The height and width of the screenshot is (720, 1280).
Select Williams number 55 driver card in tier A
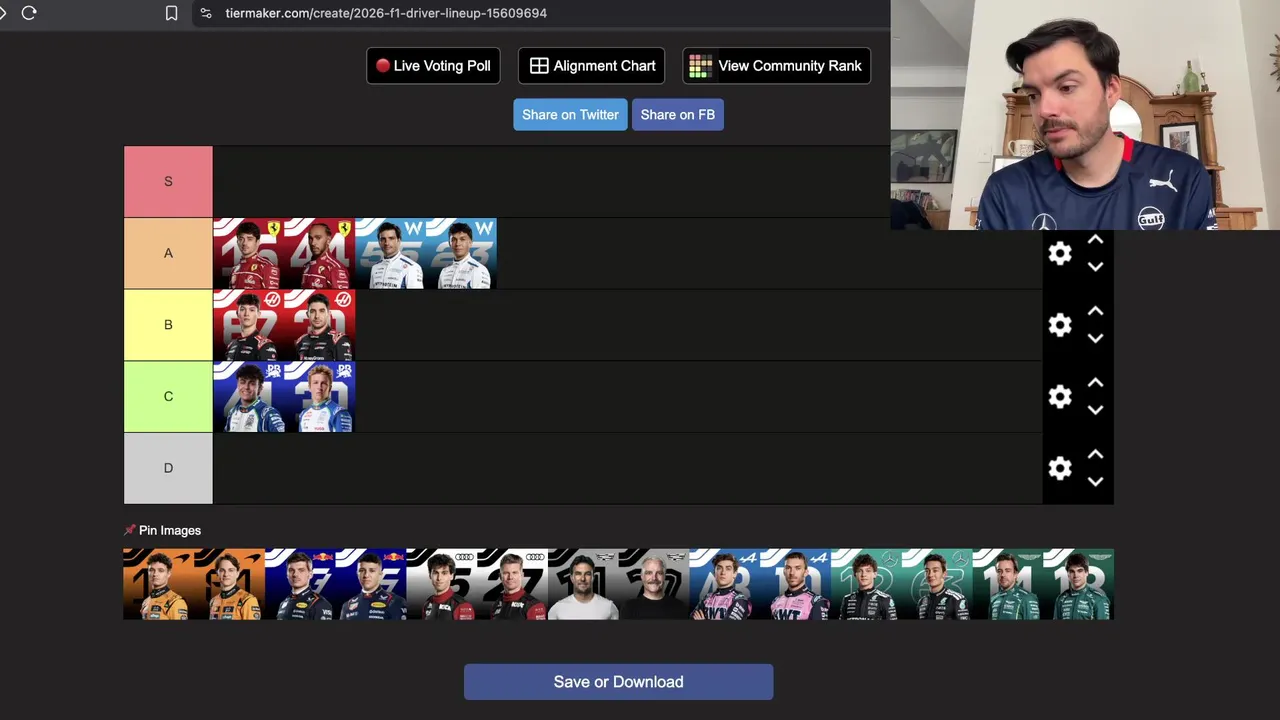click(x=390, y=254)
